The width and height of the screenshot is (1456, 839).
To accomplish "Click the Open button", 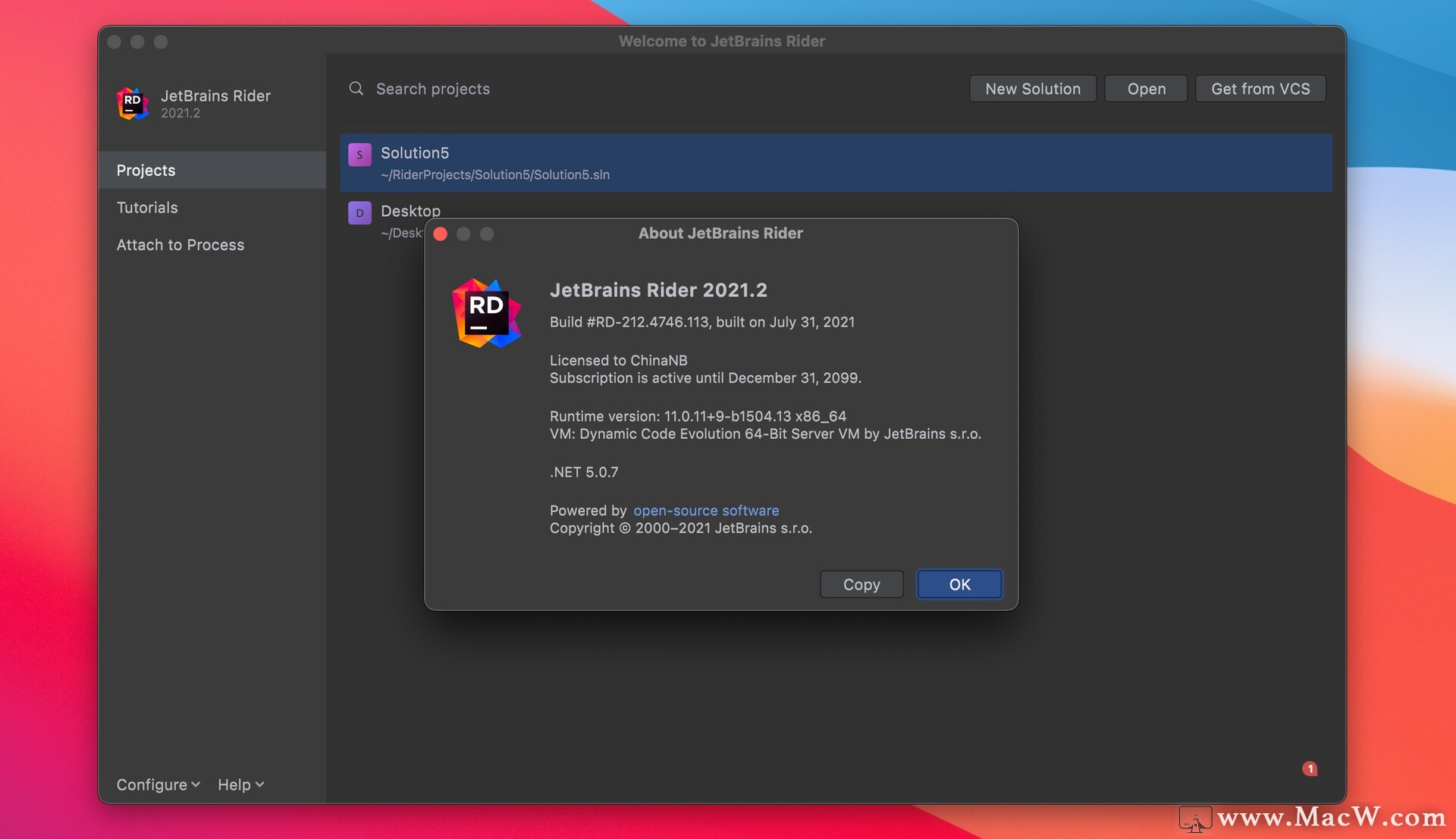I will [x=1146, y=89].
